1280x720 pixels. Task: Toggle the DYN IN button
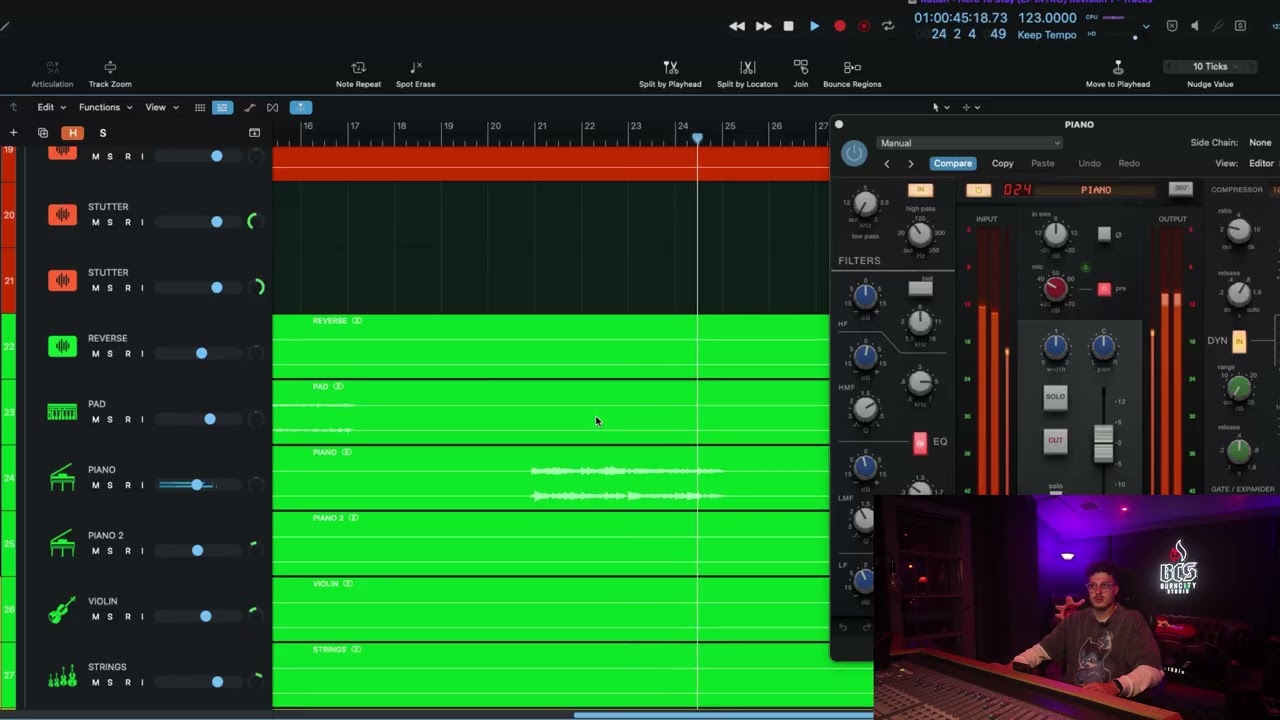1239,342
